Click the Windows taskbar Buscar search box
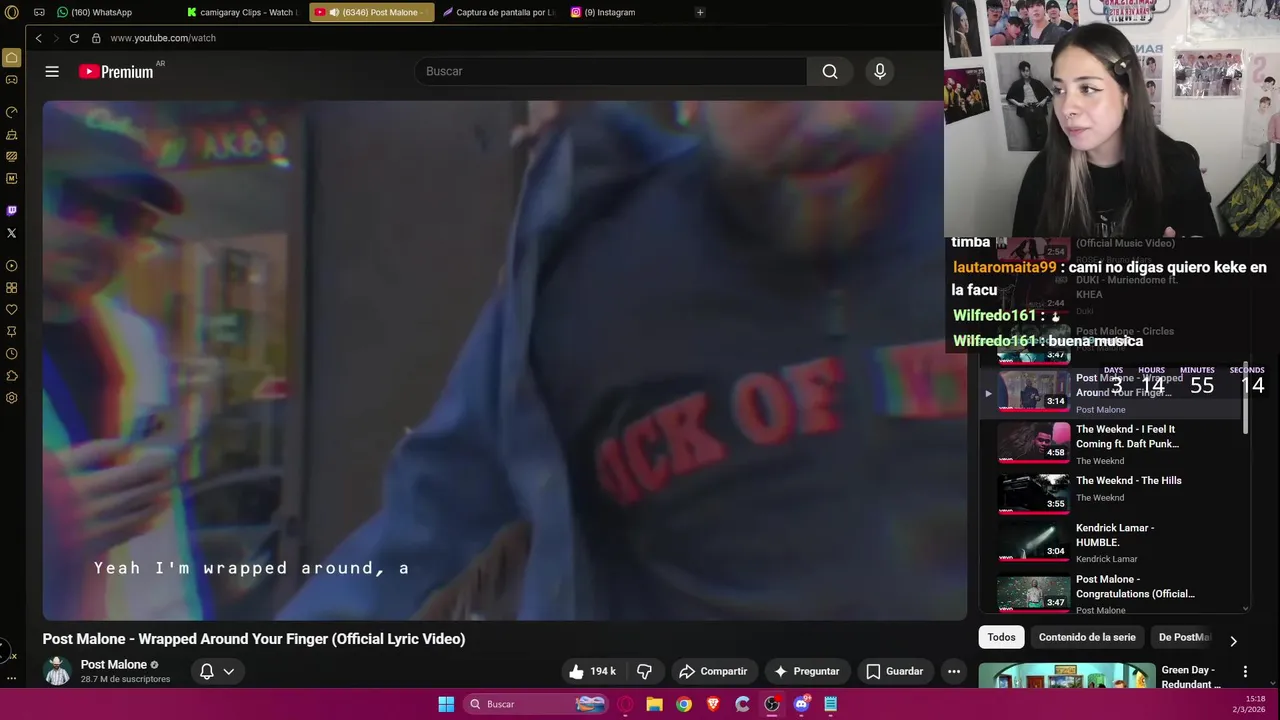Screen dimensions: 1280x720 [x=537, y=704]
